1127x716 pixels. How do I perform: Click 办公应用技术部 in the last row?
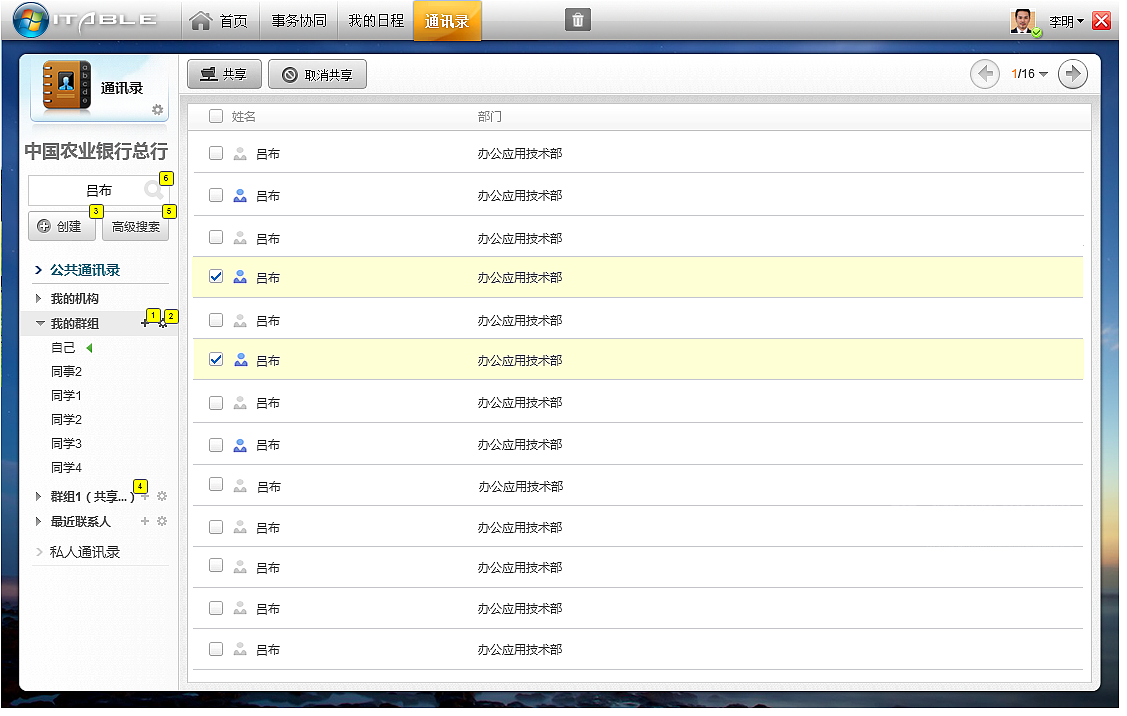tap(520, 650)
